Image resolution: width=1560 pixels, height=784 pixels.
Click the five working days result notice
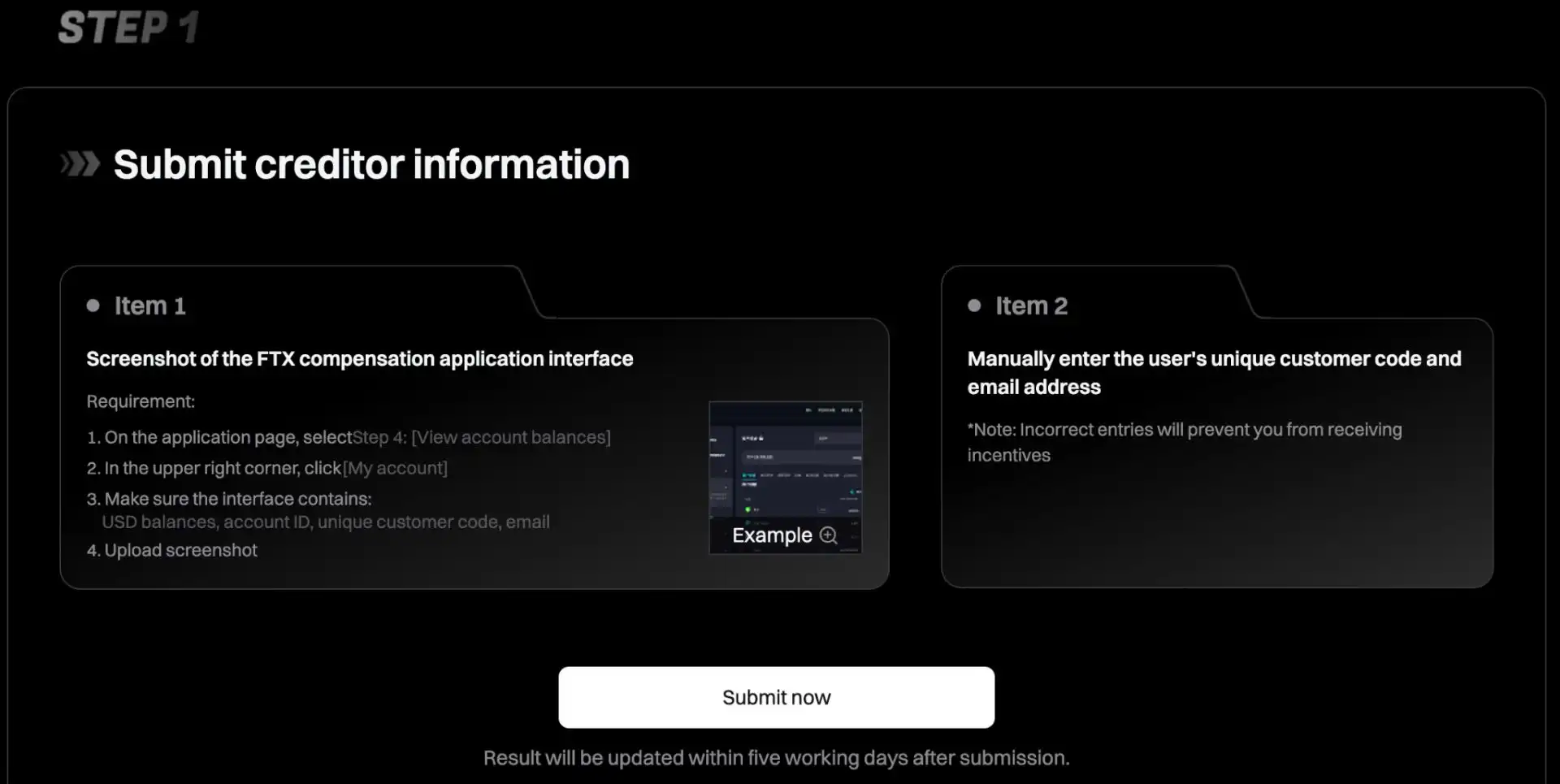776,757
